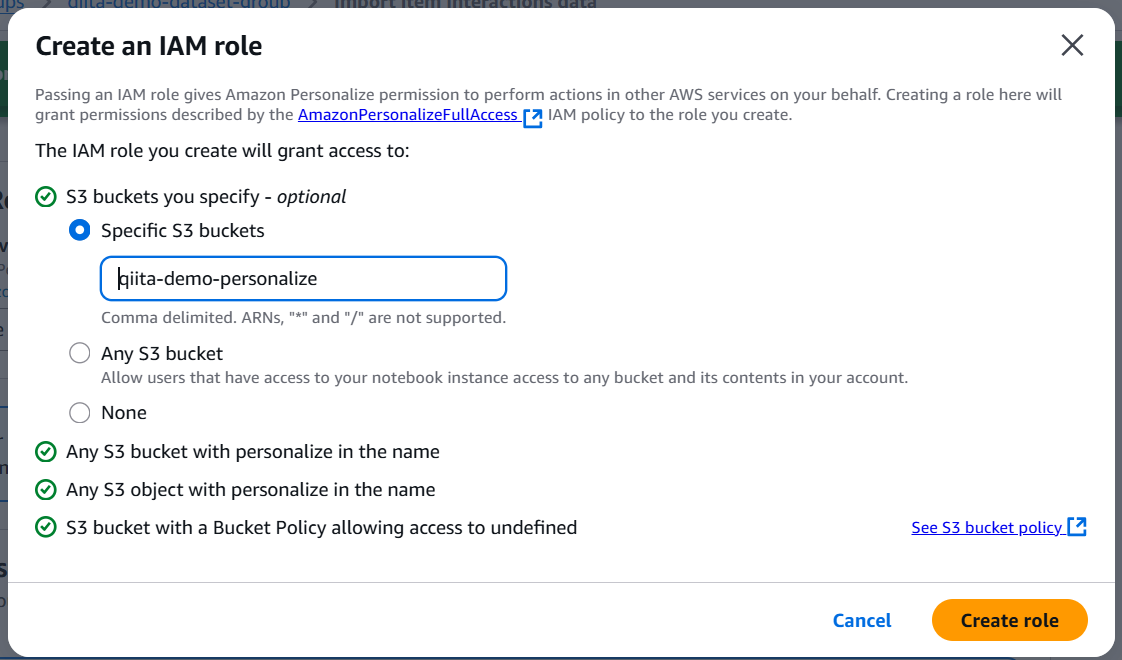The width and height of the screenshot is (1122, 660).
Task: Open the AmazonPersonalizeFullAccess policy link
Action: [408, 115]
